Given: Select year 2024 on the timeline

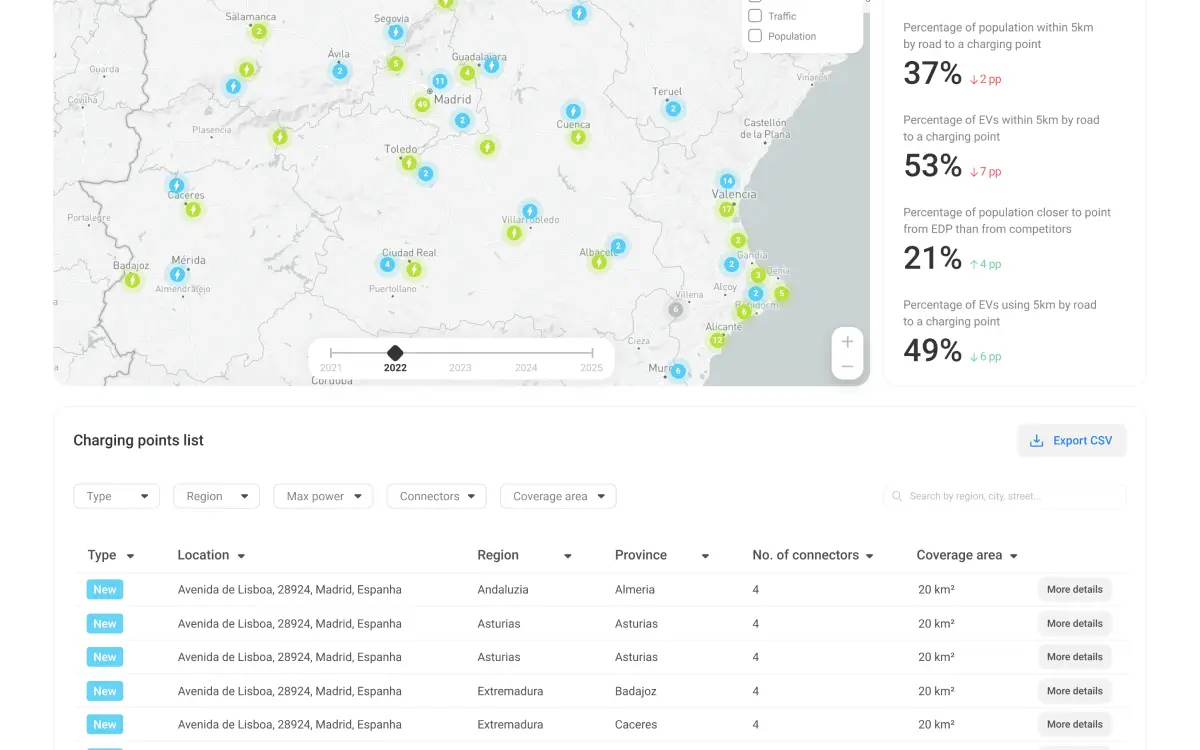Looking at the screenshot, I should (x=526, y=368).
